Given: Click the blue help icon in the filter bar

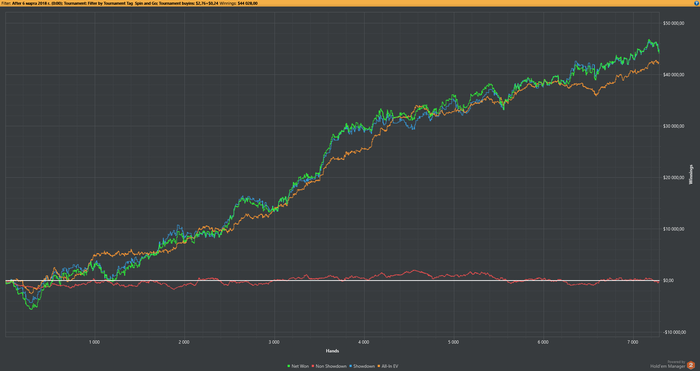Looking at the screenshot, I should coord(697,3).
